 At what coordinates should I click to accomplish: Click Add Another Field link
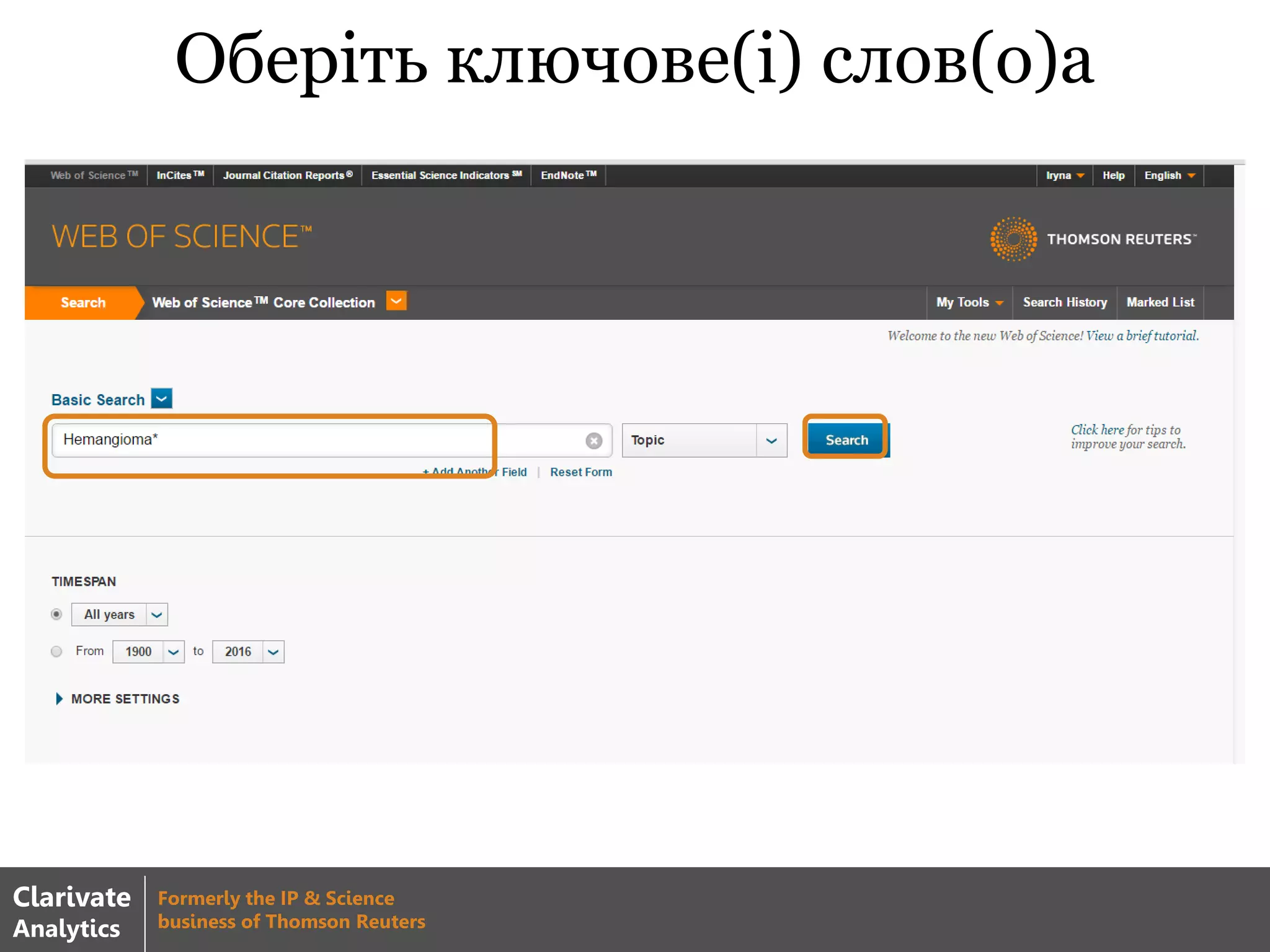pos(475,472)
